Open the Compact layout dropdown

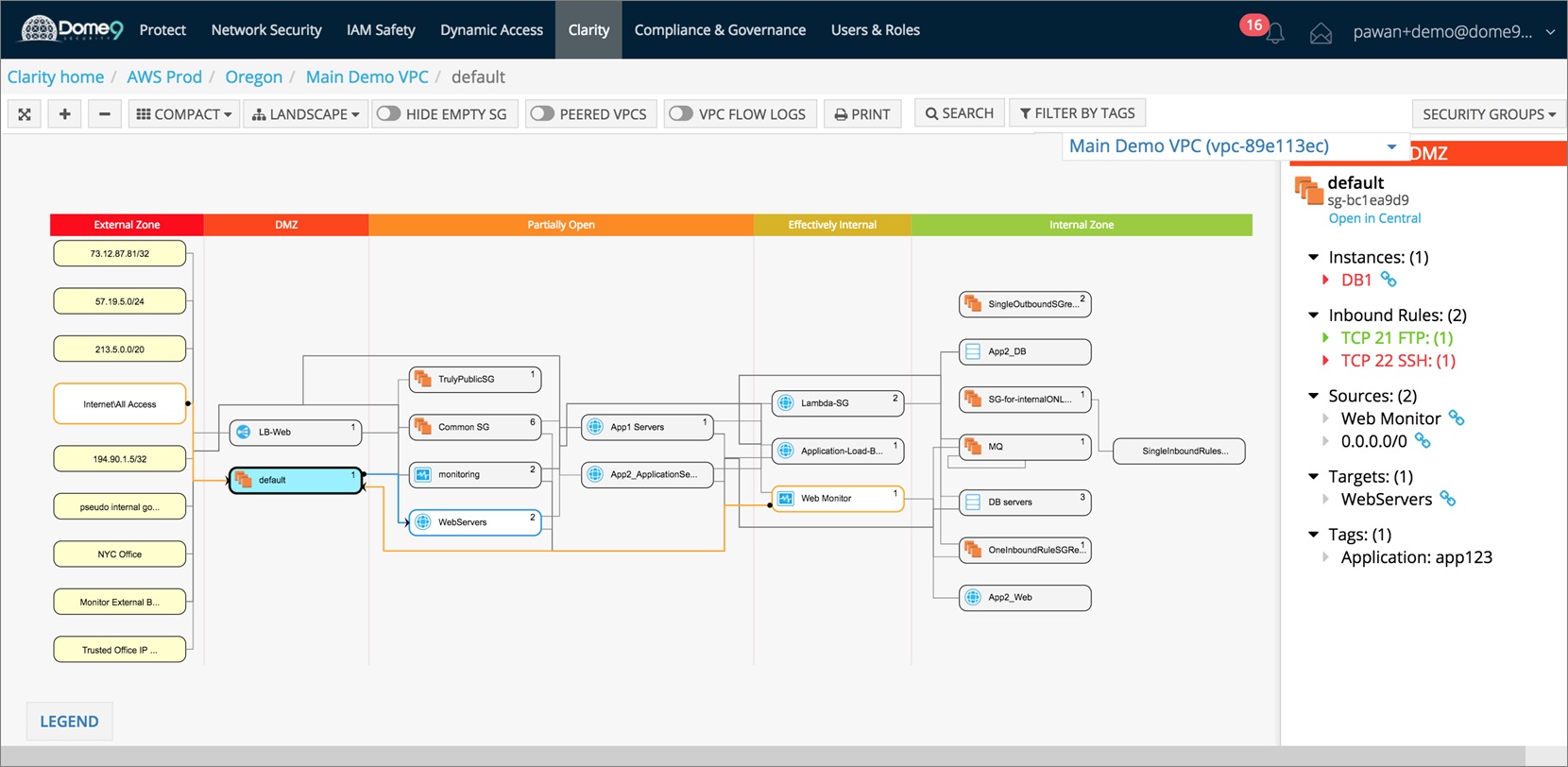pyautogui.click(x=184, y=114)
